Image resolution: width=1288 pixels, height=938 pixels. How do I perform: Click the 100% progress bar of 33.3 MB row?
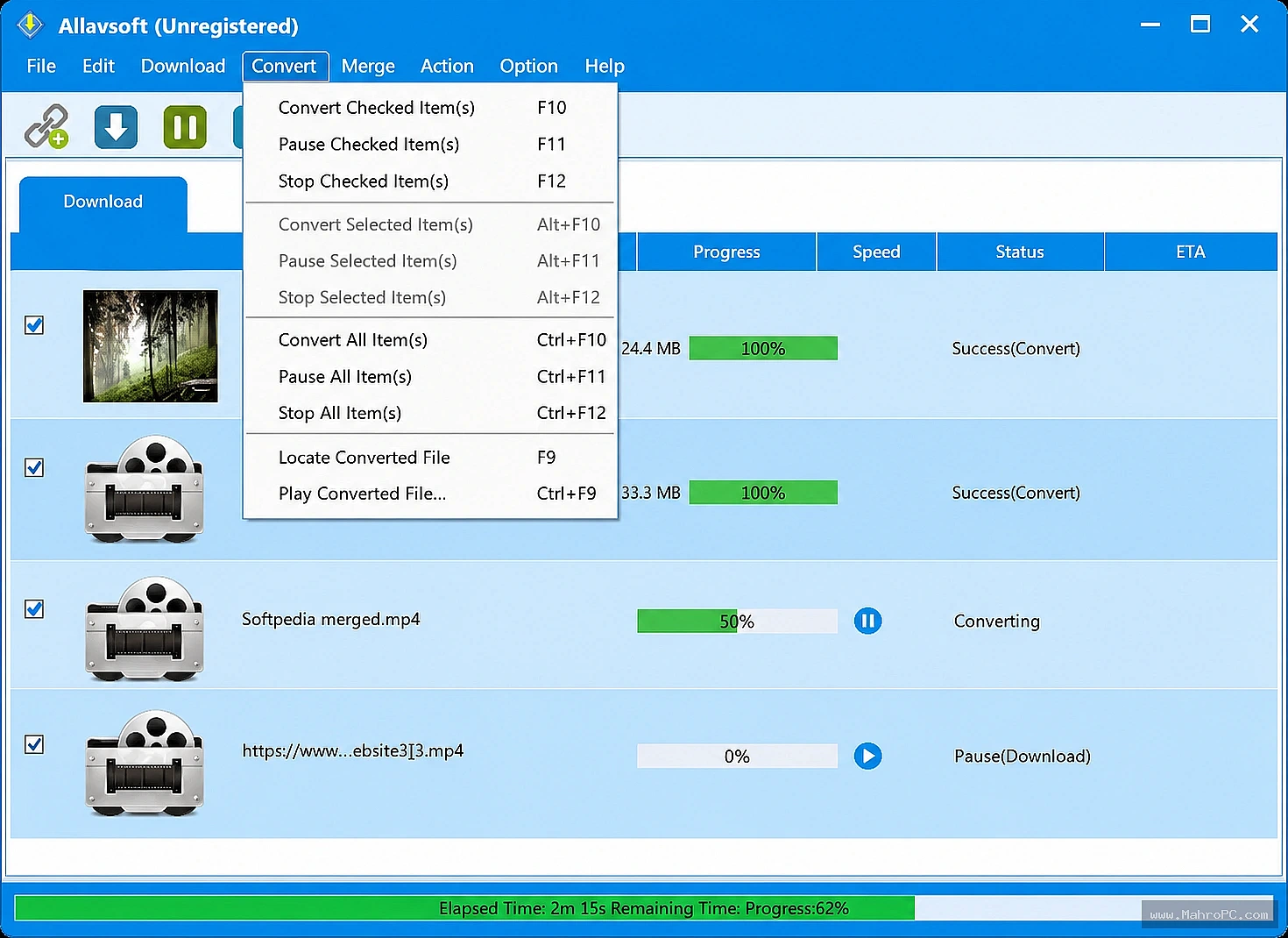(x=763, y=493)
